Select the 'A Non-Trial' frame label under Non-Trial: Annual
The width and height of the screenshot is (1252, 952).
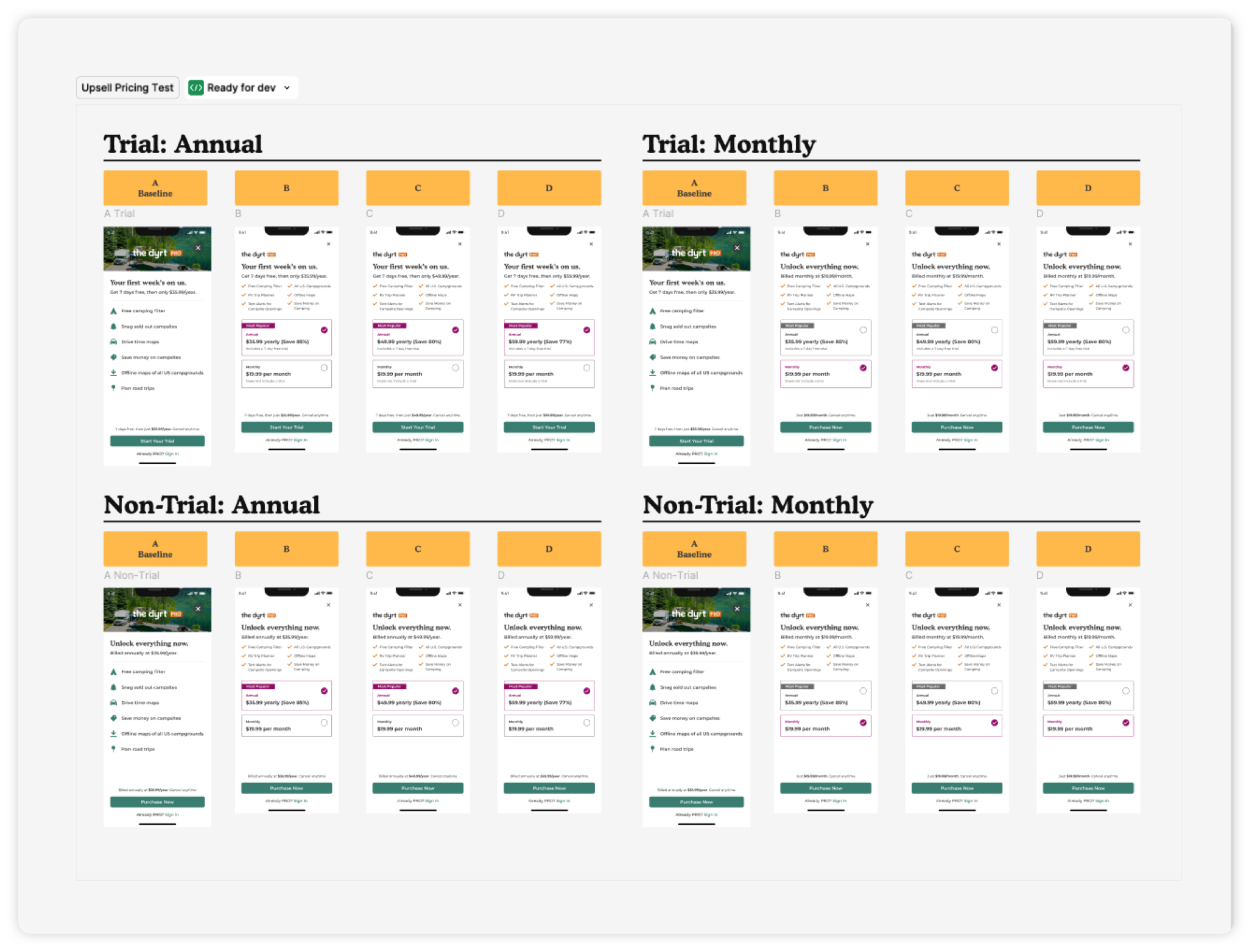click(x=132, y=575)
